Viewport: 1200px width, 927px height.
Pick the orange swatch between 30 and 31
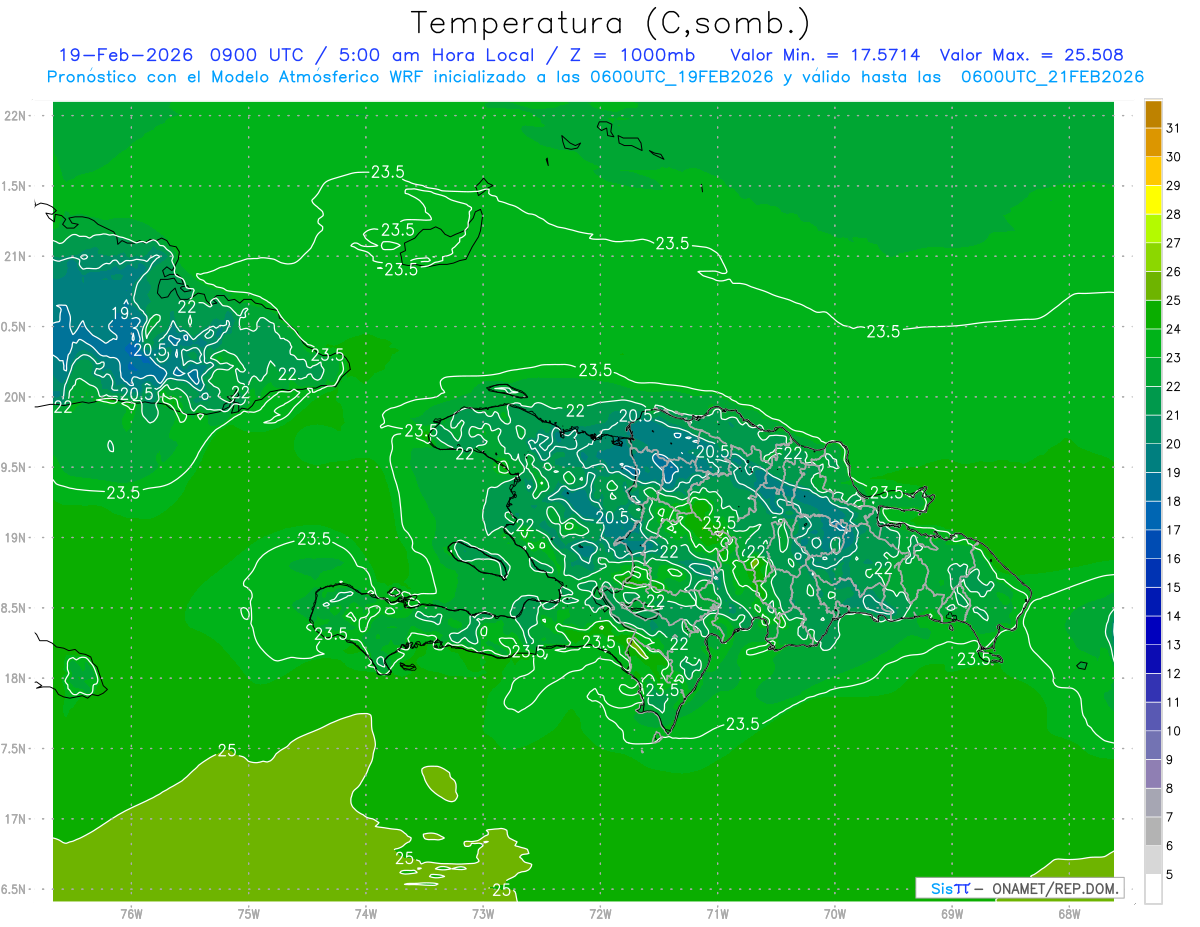(x=1153, y=143)
